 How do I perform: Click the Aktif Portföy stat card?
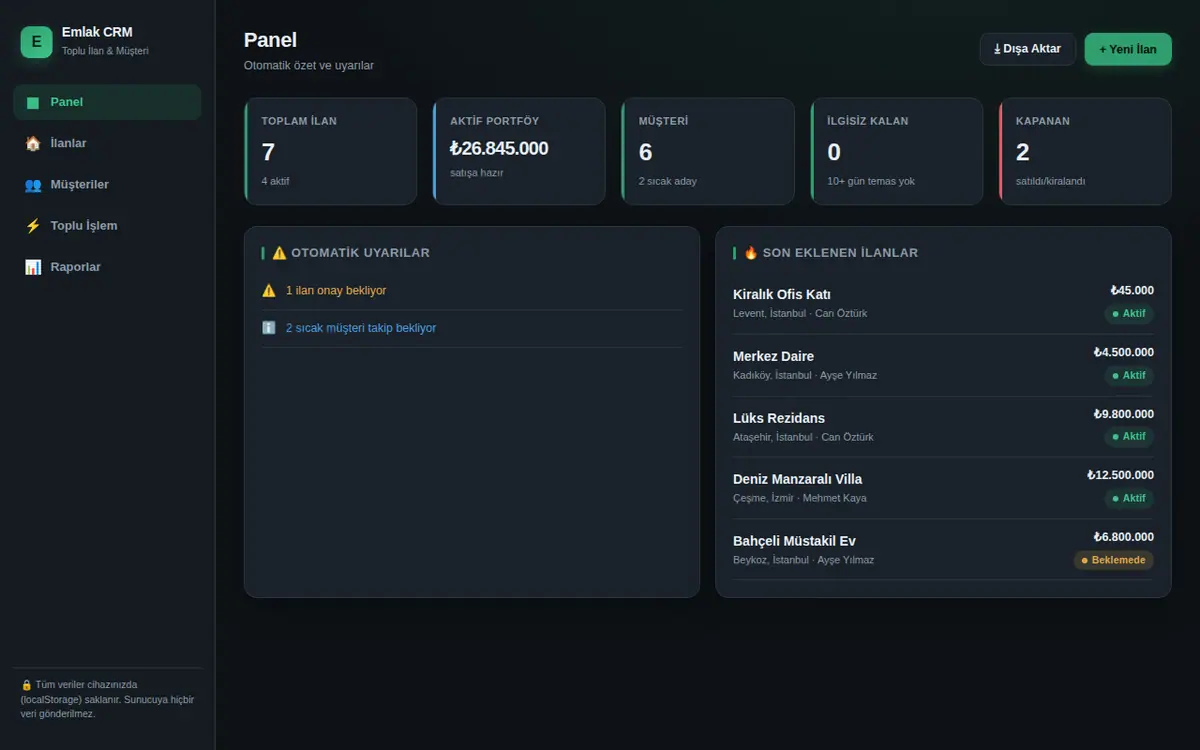(x=519, y=151)
